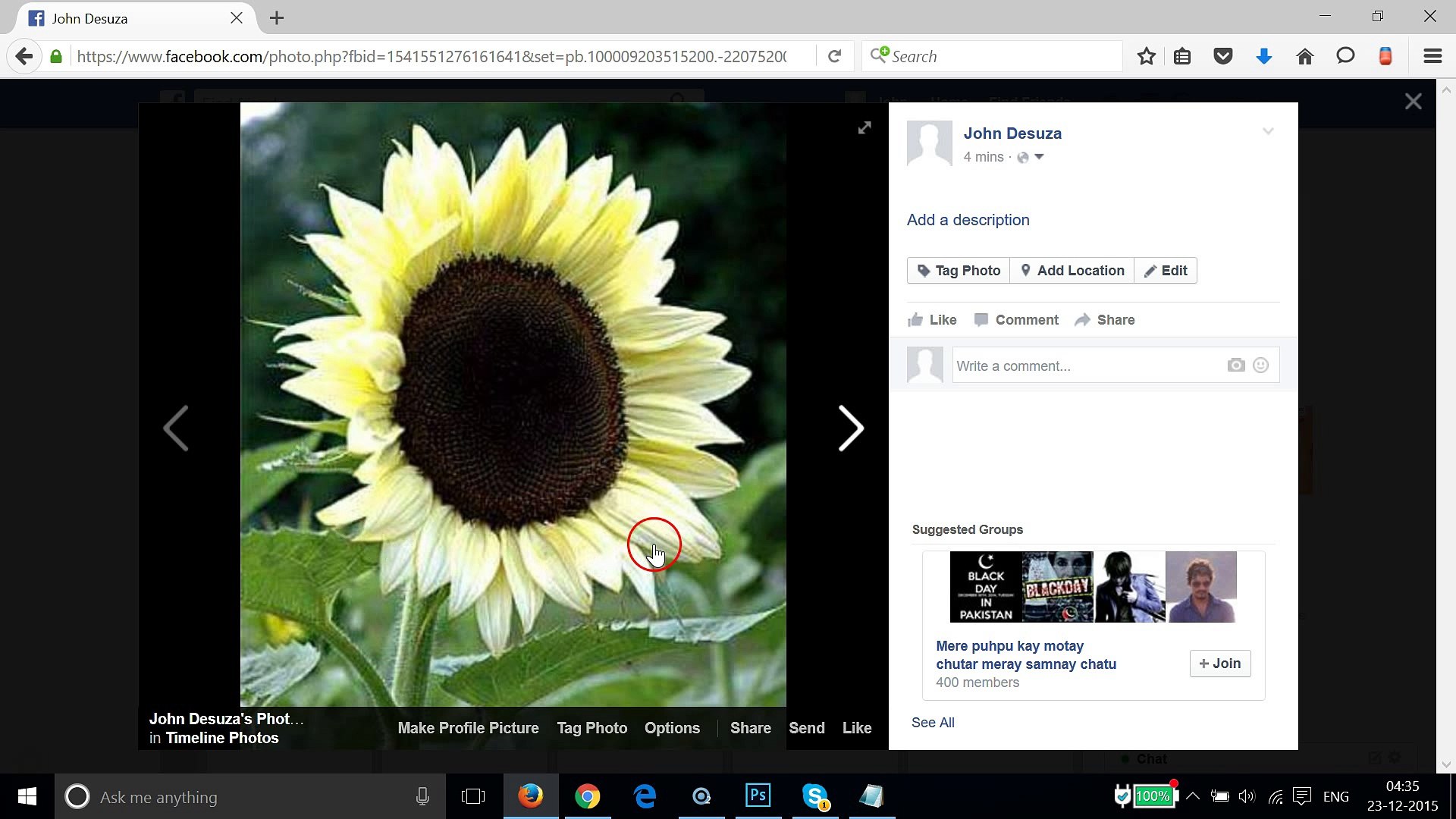Join the suggested group

(1219, 663)
